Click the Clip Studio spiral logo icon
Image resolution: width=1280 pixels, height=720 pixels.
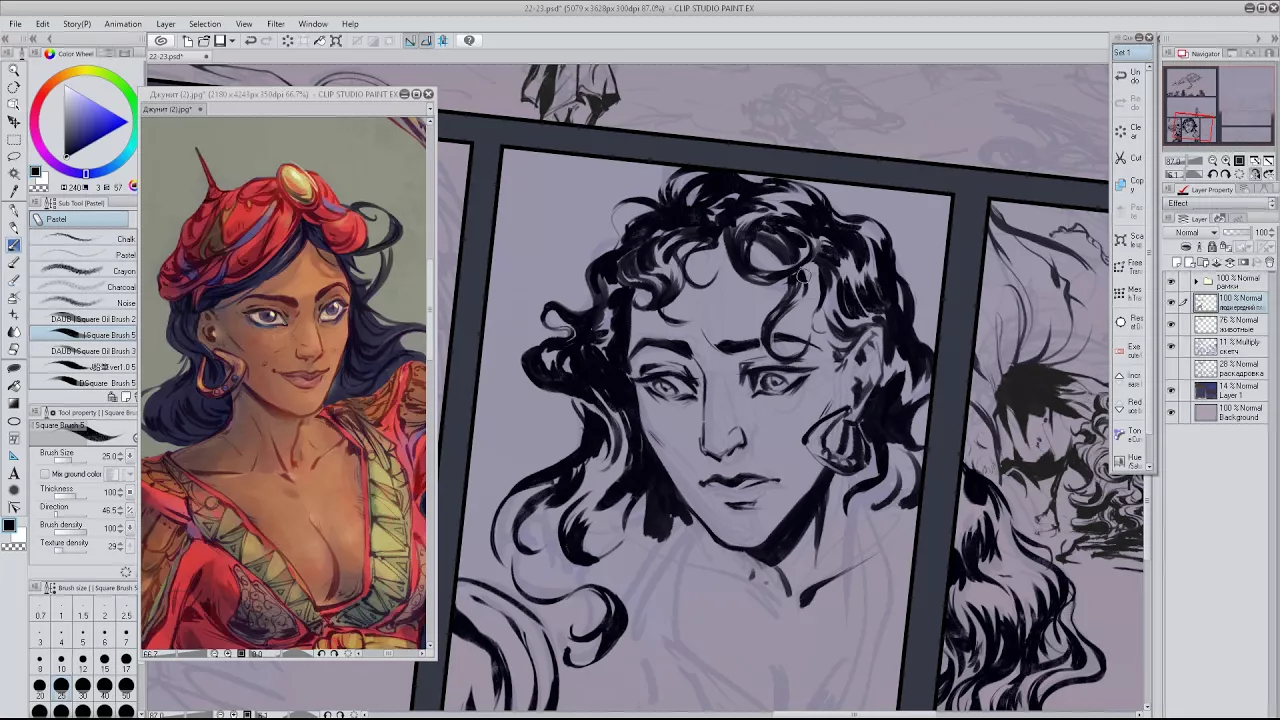(x=161, y=41)
